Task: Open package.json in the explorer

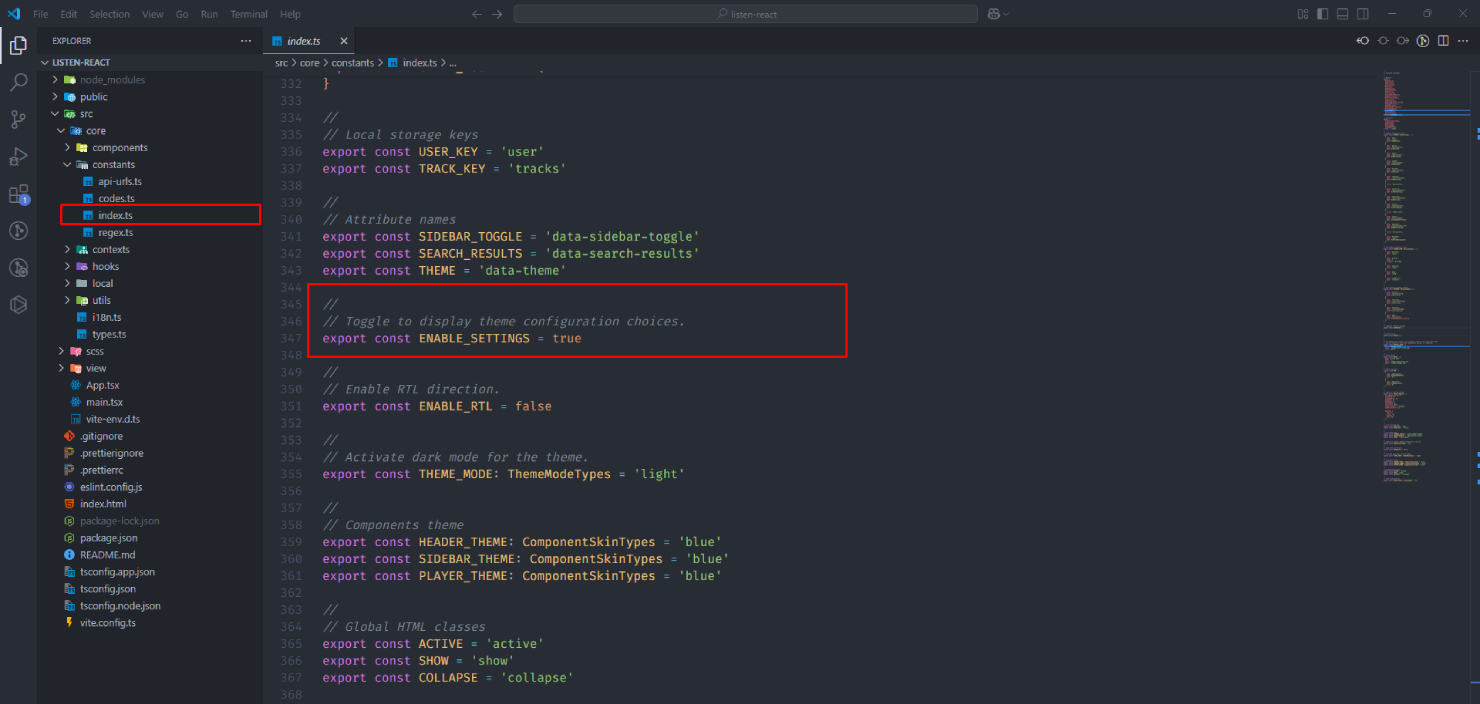Action: tap(108, 537)
